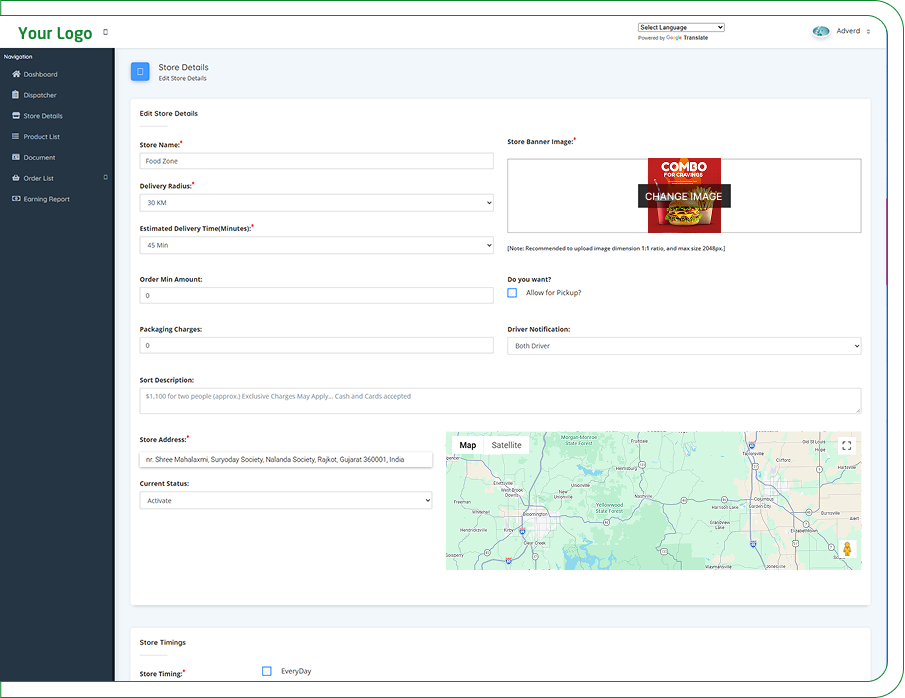Image resolution: width=905 pixels, height=698 pixels.
Task: Click the Street View pegman icon
Action: 847,548
